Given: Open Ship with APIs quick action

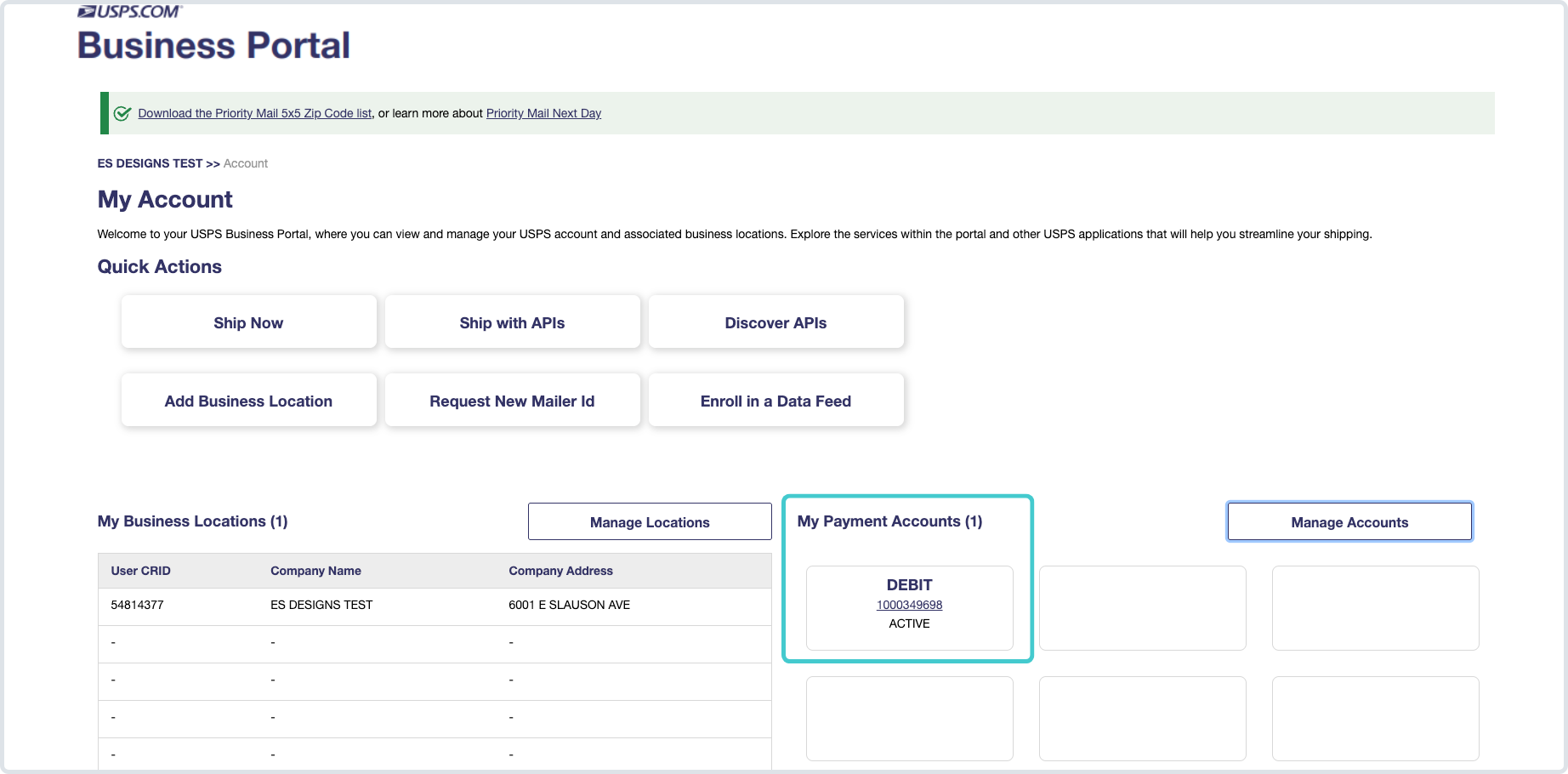Looking at the screenshot, I should point(512,322).
